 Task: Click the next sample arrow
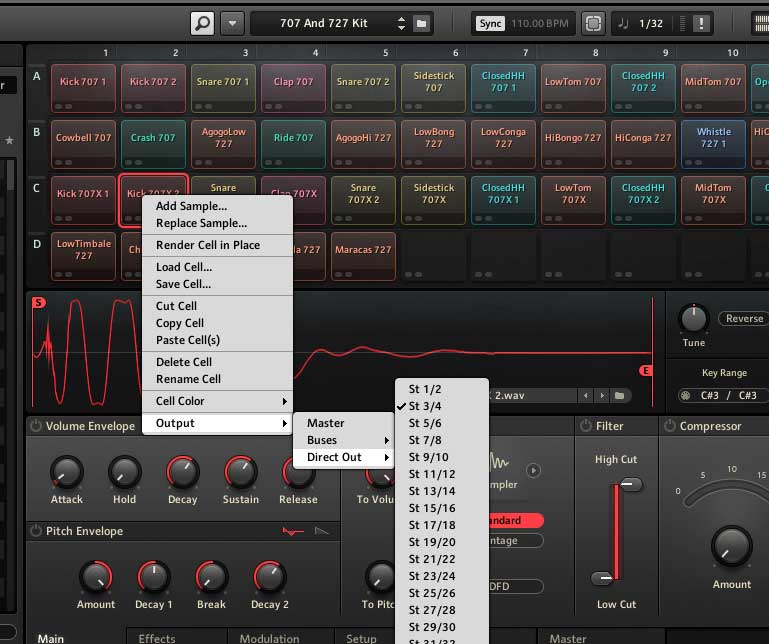click(602, 395)
